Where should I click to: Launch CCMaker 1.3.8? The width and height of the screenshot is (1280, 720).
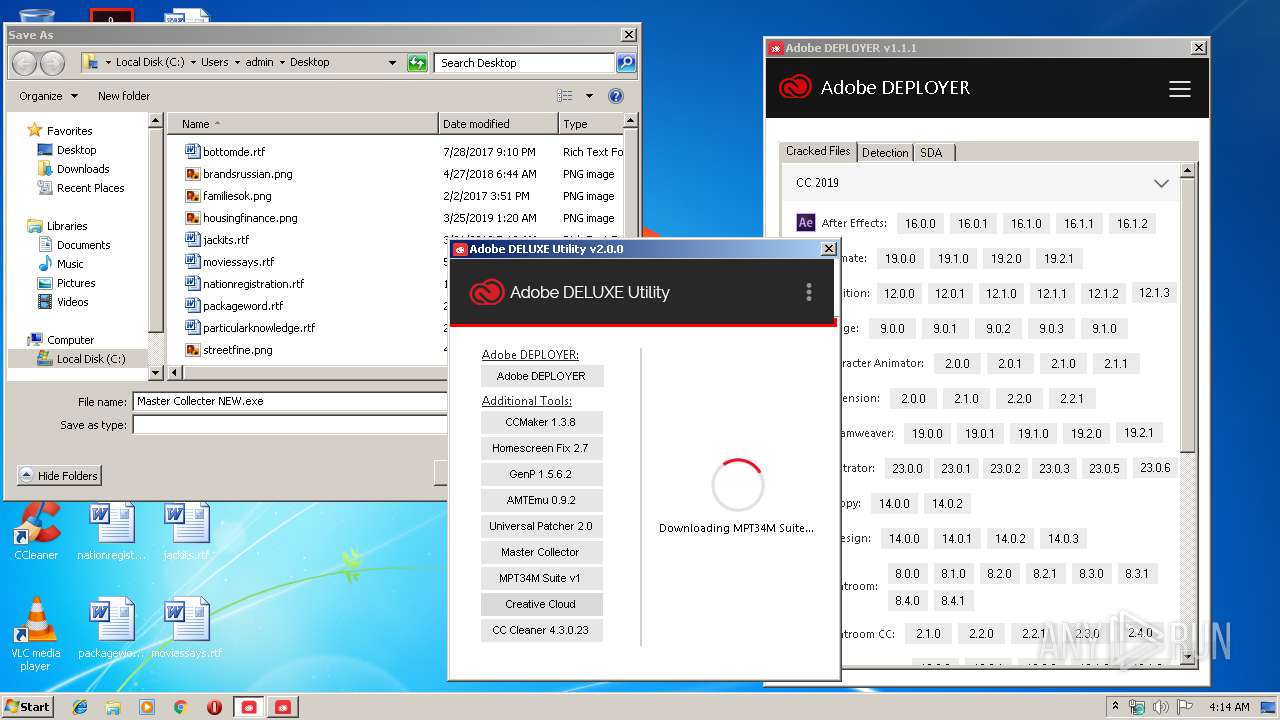[541, 422]
